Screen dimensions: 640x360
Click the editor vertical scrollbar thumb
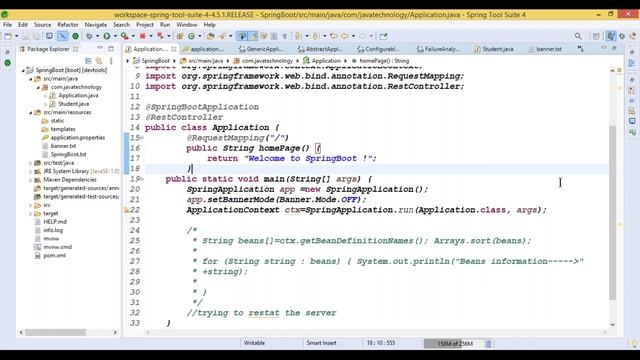point(612,212)
